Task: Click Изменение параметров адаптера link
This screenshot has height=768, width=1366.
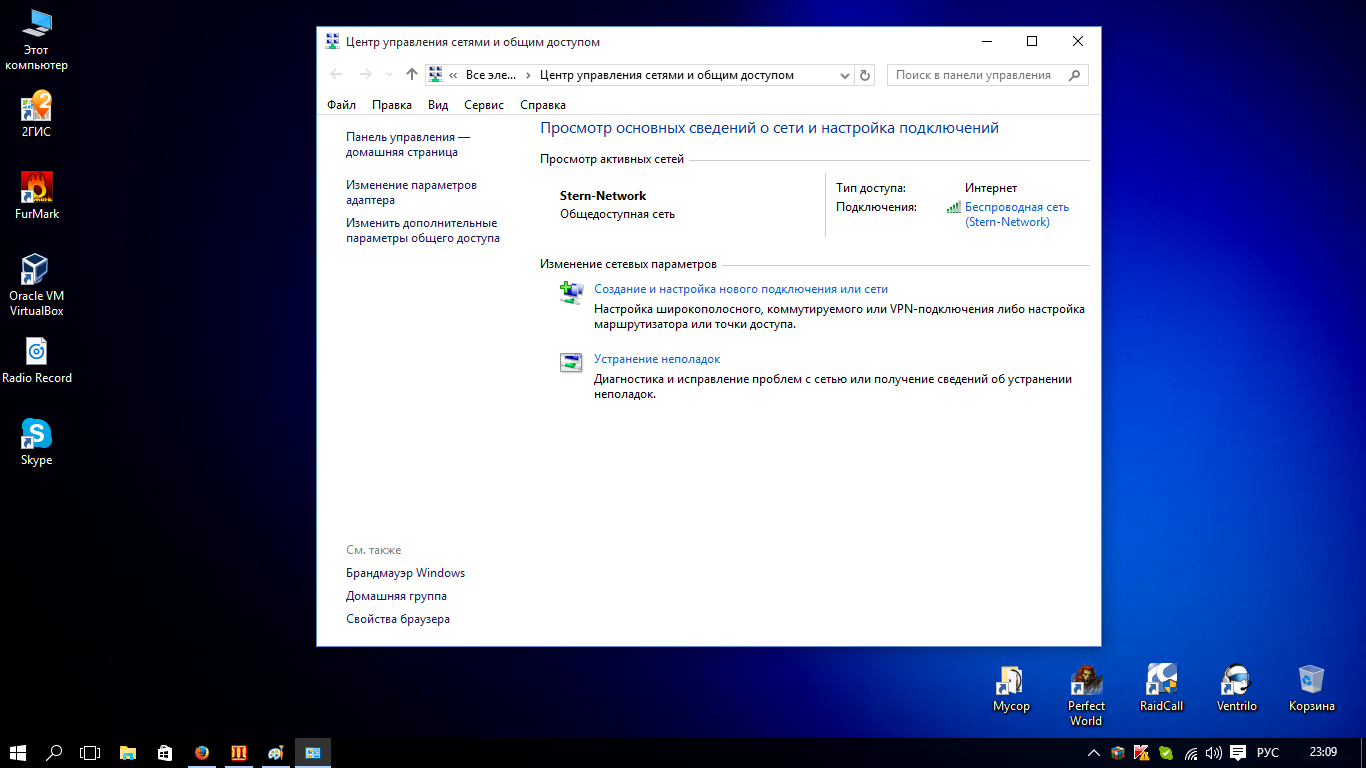Action: pos(411,192)
